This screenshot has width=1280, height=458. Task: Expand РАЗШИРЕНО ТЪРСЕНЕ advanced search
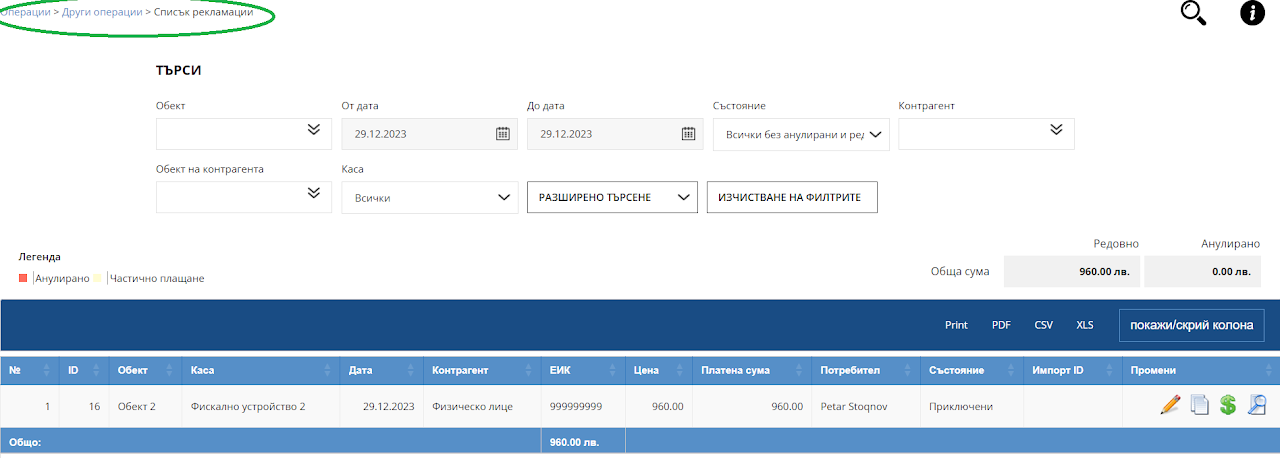[612, 197]
